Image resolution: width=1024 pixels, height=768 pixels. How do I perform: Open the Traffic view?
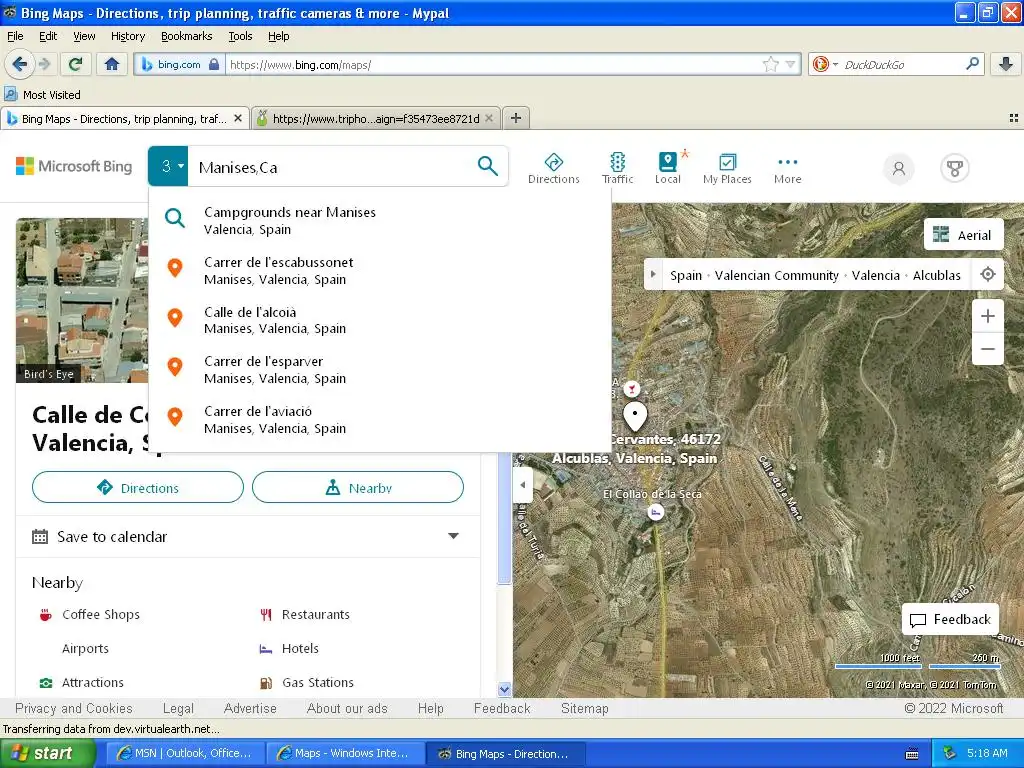tap(618, 168)
